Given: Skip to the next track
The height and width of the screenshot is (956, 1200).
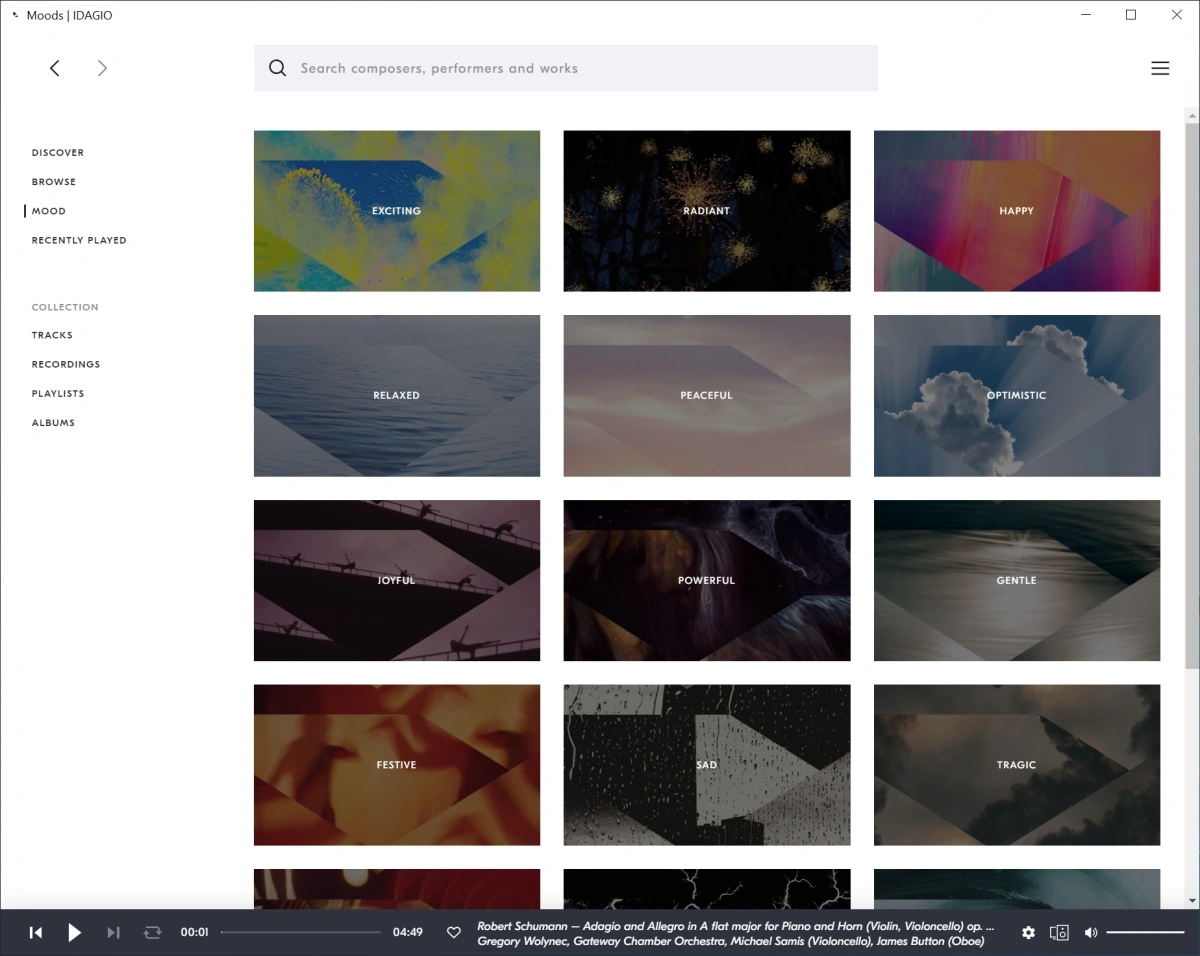Looking at the screenshot, I should coord(113,932).
